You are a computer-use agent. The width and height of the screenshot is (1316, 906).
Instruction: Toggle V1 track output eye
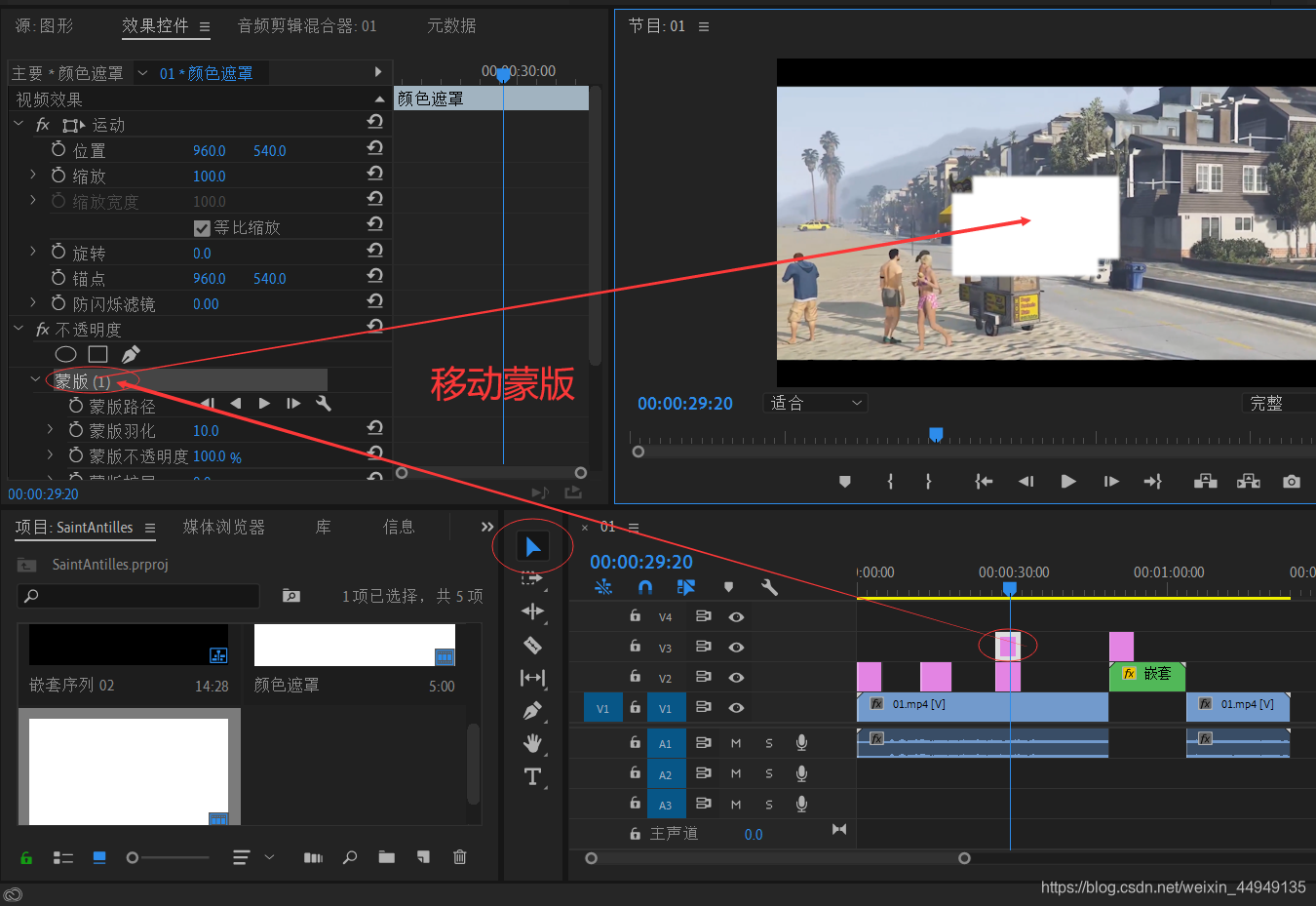(x=736, y=707)
